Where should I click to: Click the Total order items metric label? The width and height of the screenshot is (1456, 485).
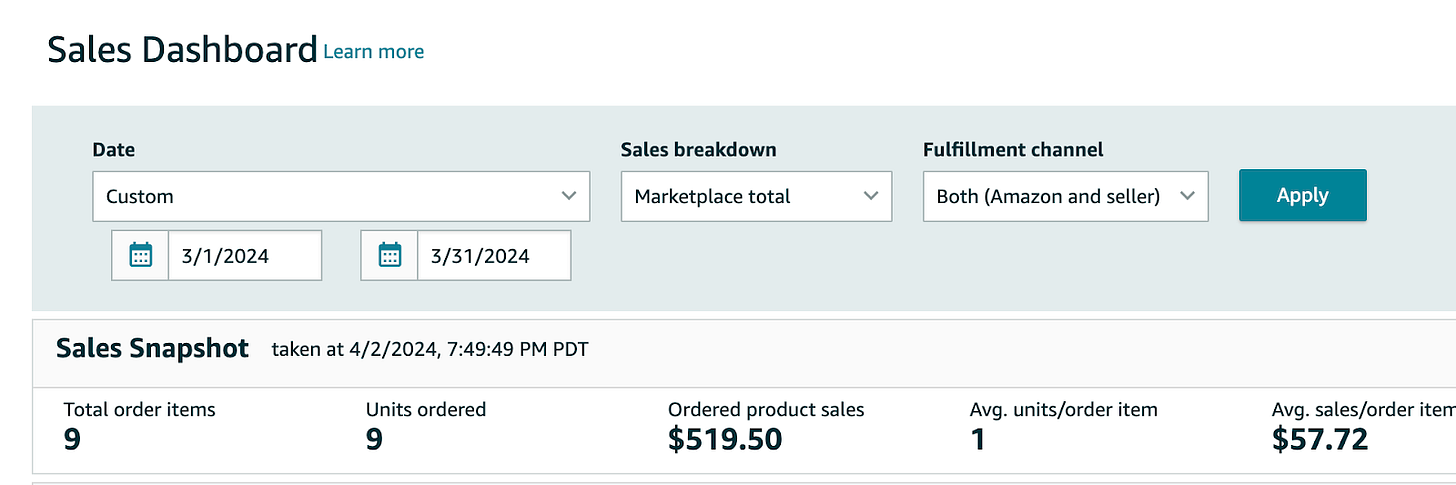(140, 409)
